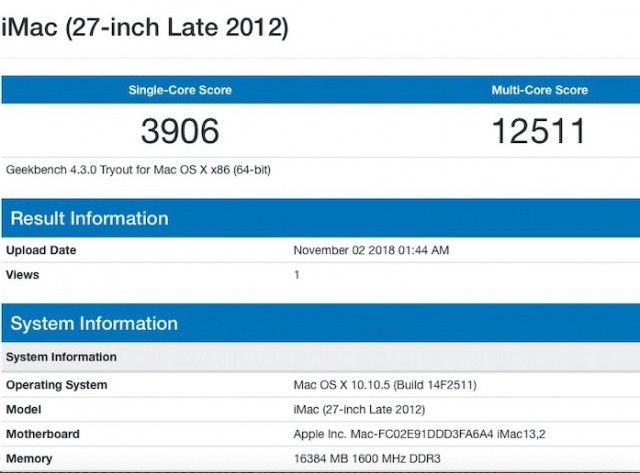Click the gray System Information subheading row
The image size is (640, 473).
click(321, 357)
